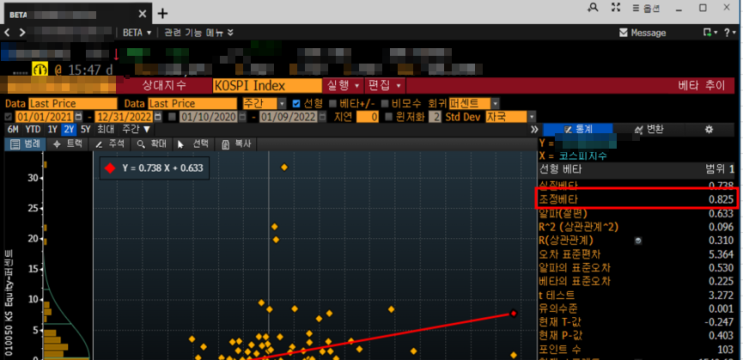Open calendar picker for 12/31/2022
Viewport: 743px width, 360px height.
pyautogui.click(x=158, y=117)
